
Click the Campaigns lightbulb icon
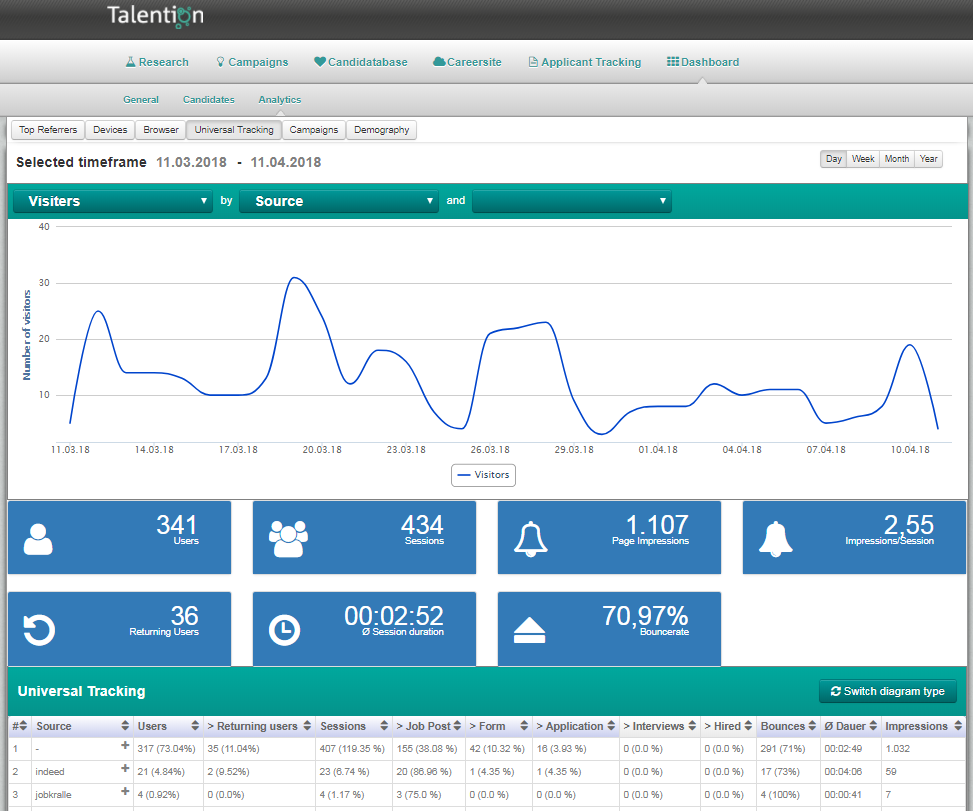point(220,62)
